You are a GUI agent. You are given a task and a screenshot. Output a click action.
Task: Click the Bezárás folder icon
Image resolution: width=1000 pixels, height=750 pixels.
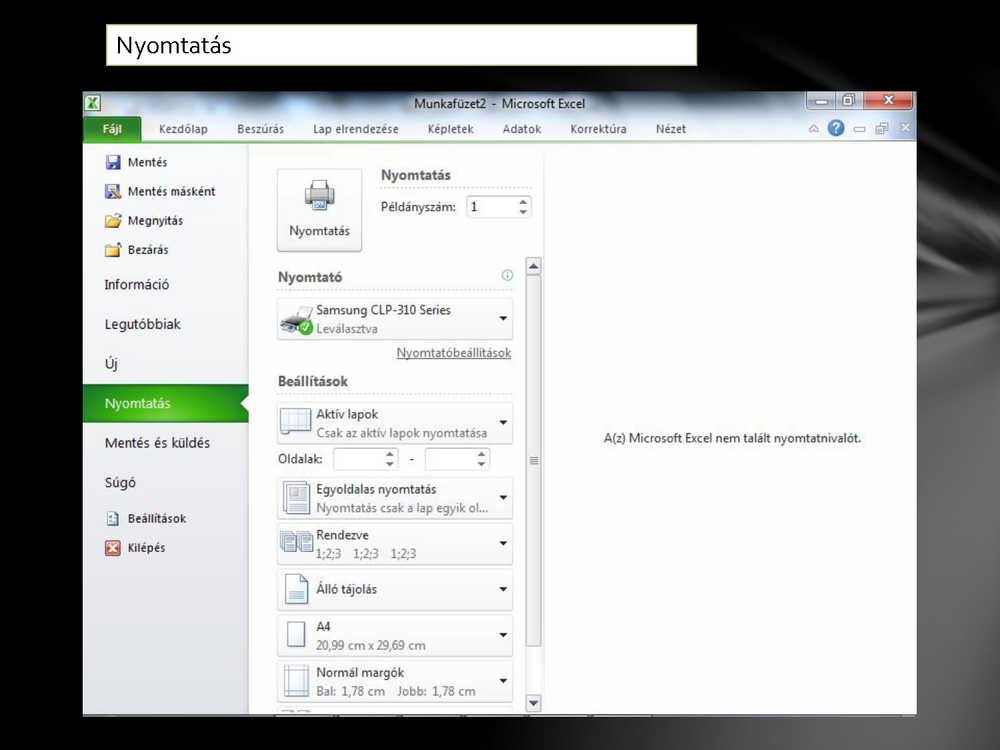point(113,250)
